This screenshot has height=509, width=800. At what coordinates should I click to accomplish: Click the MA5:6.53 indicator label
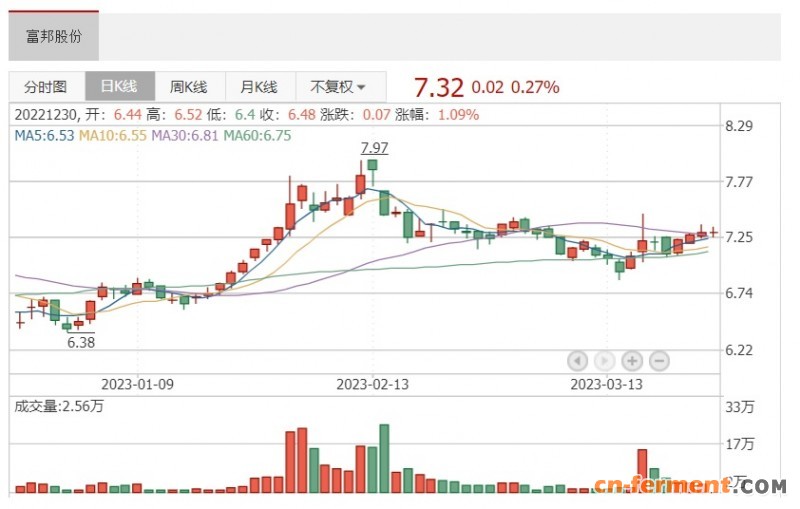(x=43, y=135)
